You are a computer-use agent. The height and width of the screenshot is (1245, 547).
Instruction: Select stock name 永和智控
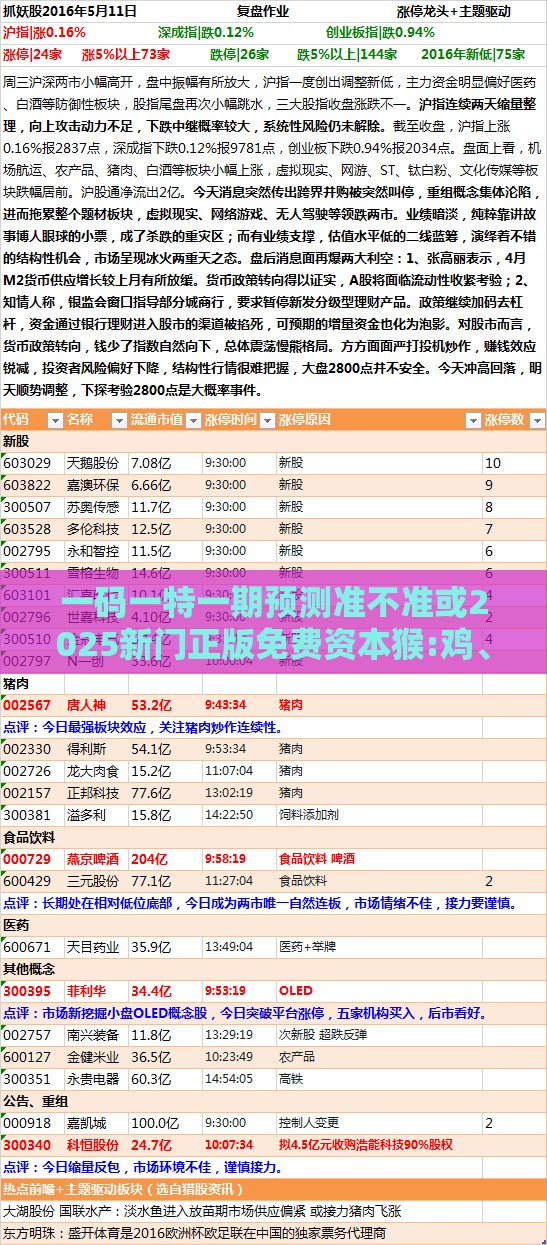(92, 550)
